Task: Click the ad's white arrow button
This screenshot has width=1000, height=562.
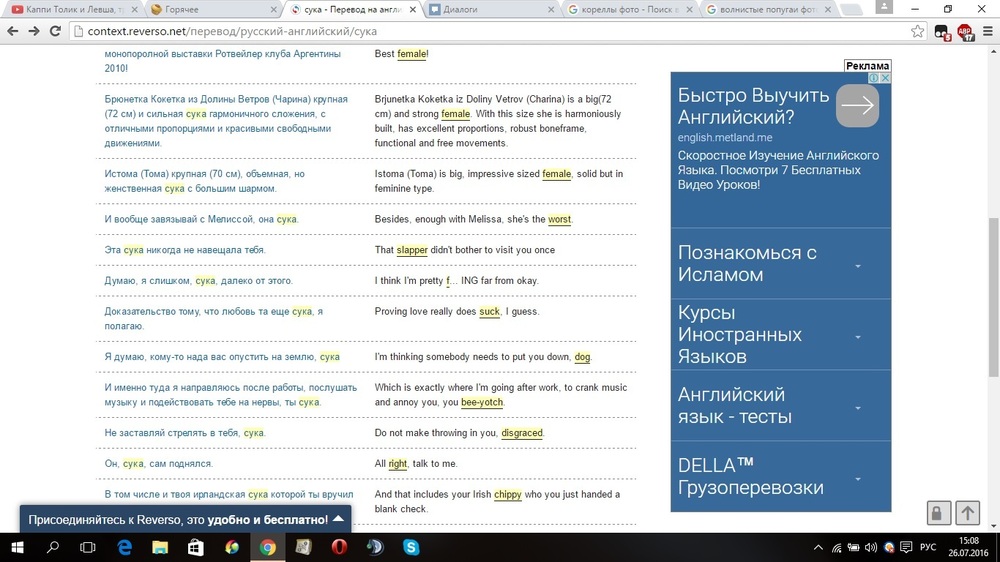Action: 857,105
